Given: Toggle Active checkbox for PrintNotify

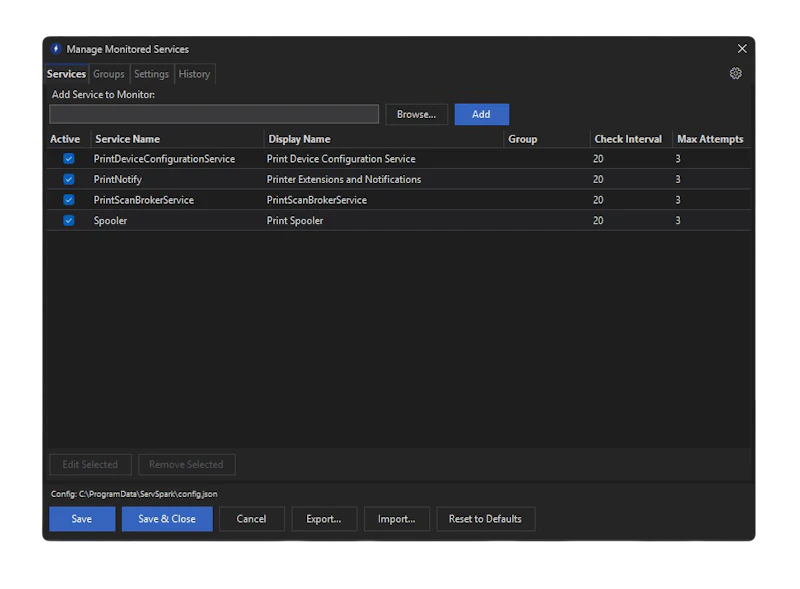Looking at the screenshot, I should tap(68, 179).
